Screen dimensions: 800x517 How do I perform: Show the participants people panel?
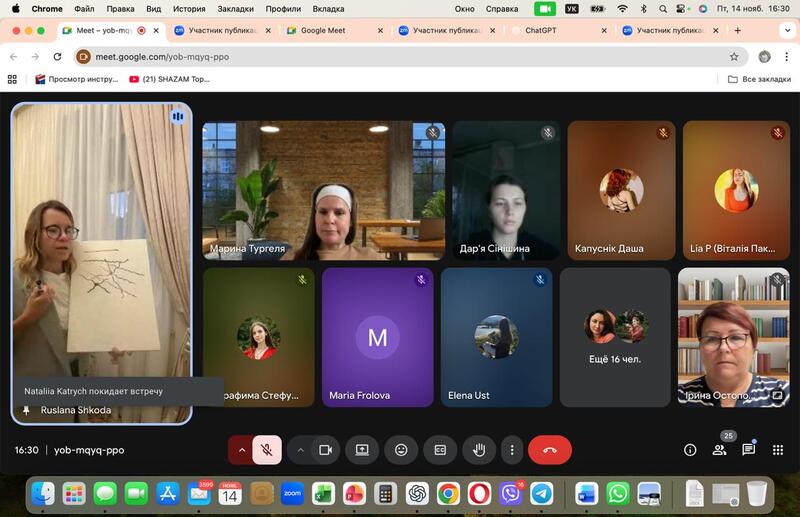(719, 450)
